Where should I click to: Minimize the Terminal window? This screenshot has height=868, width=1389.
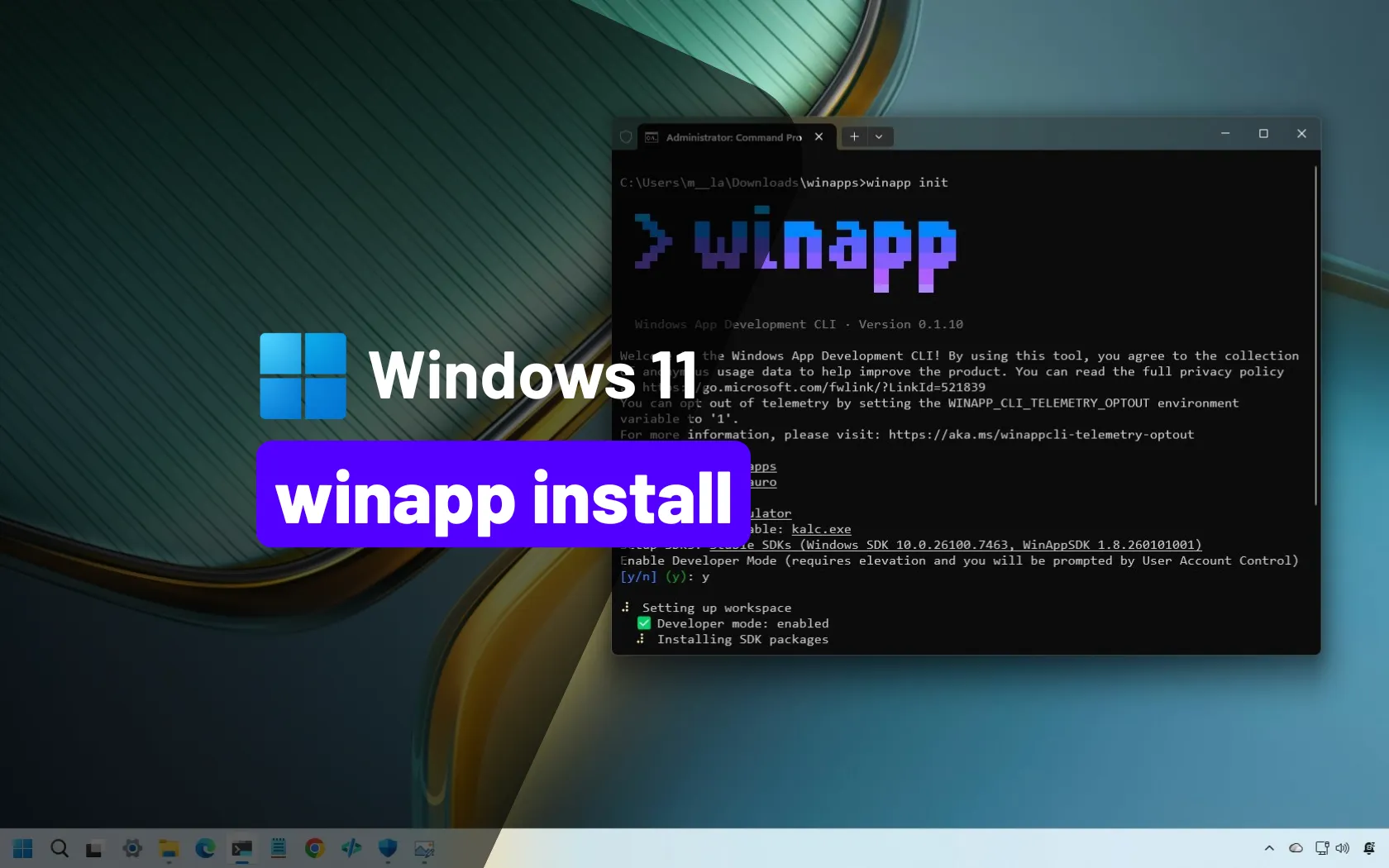tap(1225, 134)
